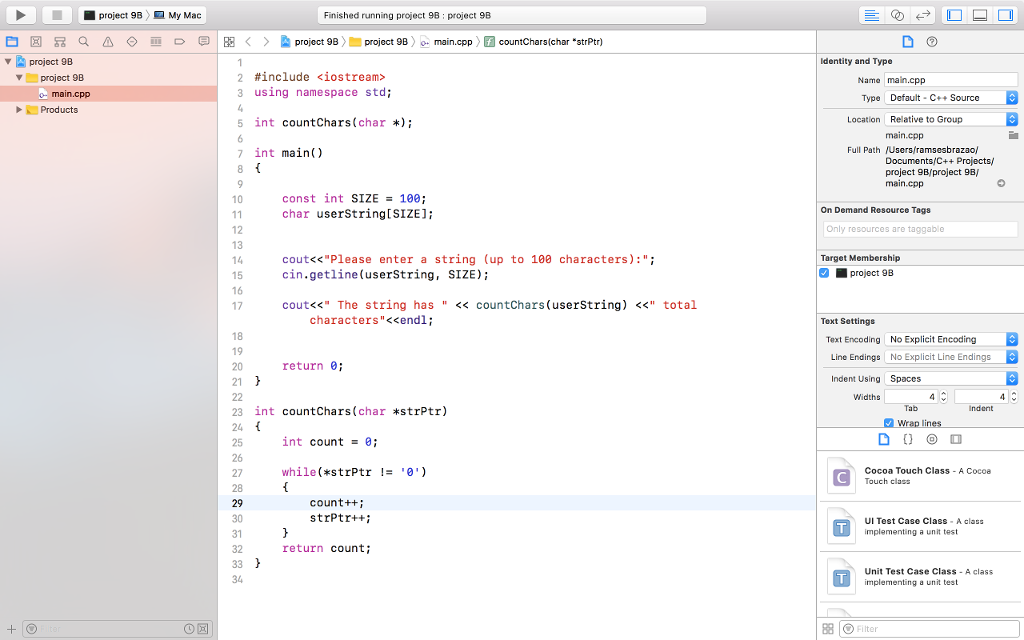The image size is (1024, 640).
Task: Click the library Filter search field
Action: click(x=928, y=629)
